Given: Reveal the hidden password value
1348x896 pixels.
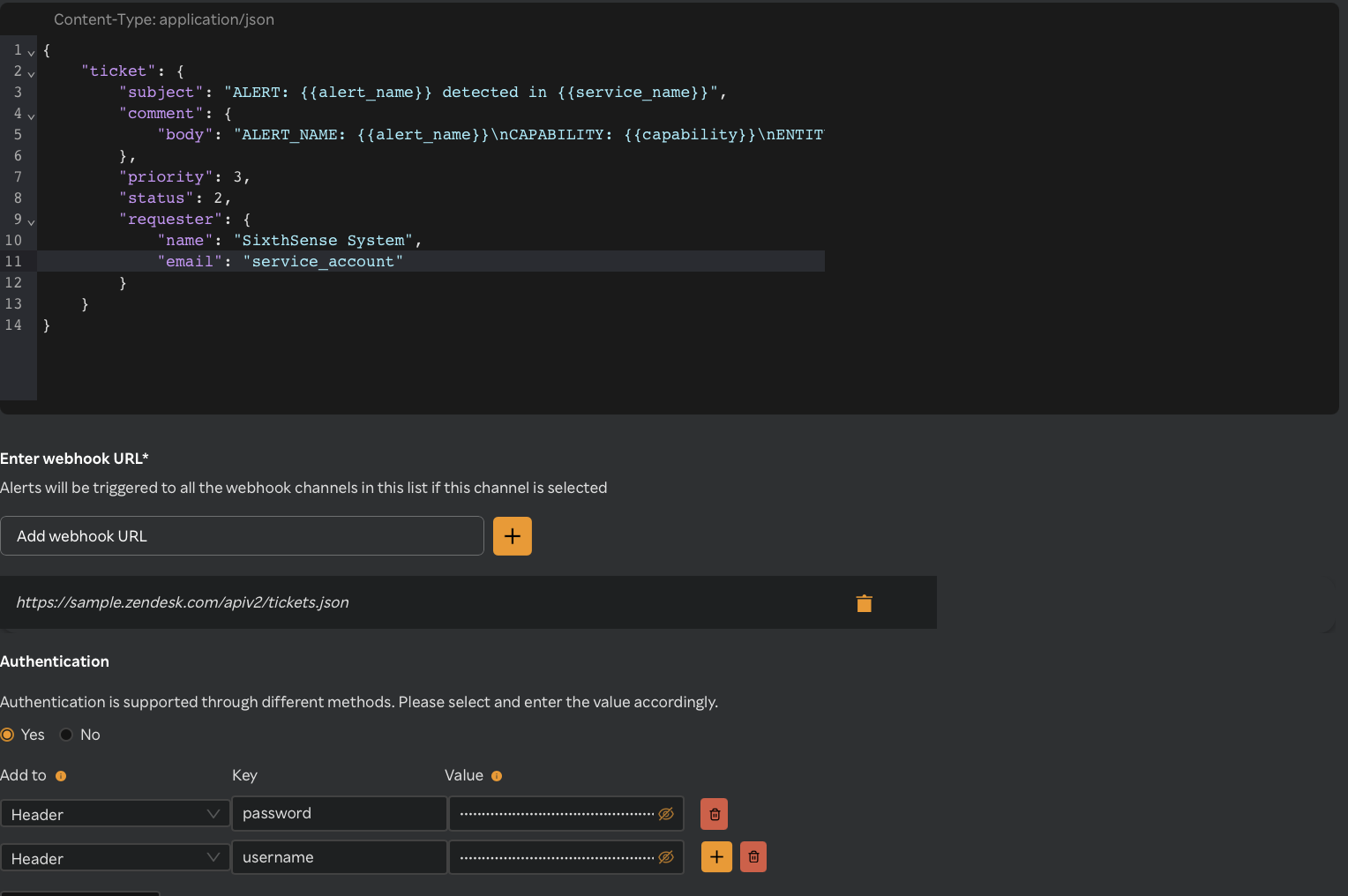Looking at the screenshot, I should [666, 814].
